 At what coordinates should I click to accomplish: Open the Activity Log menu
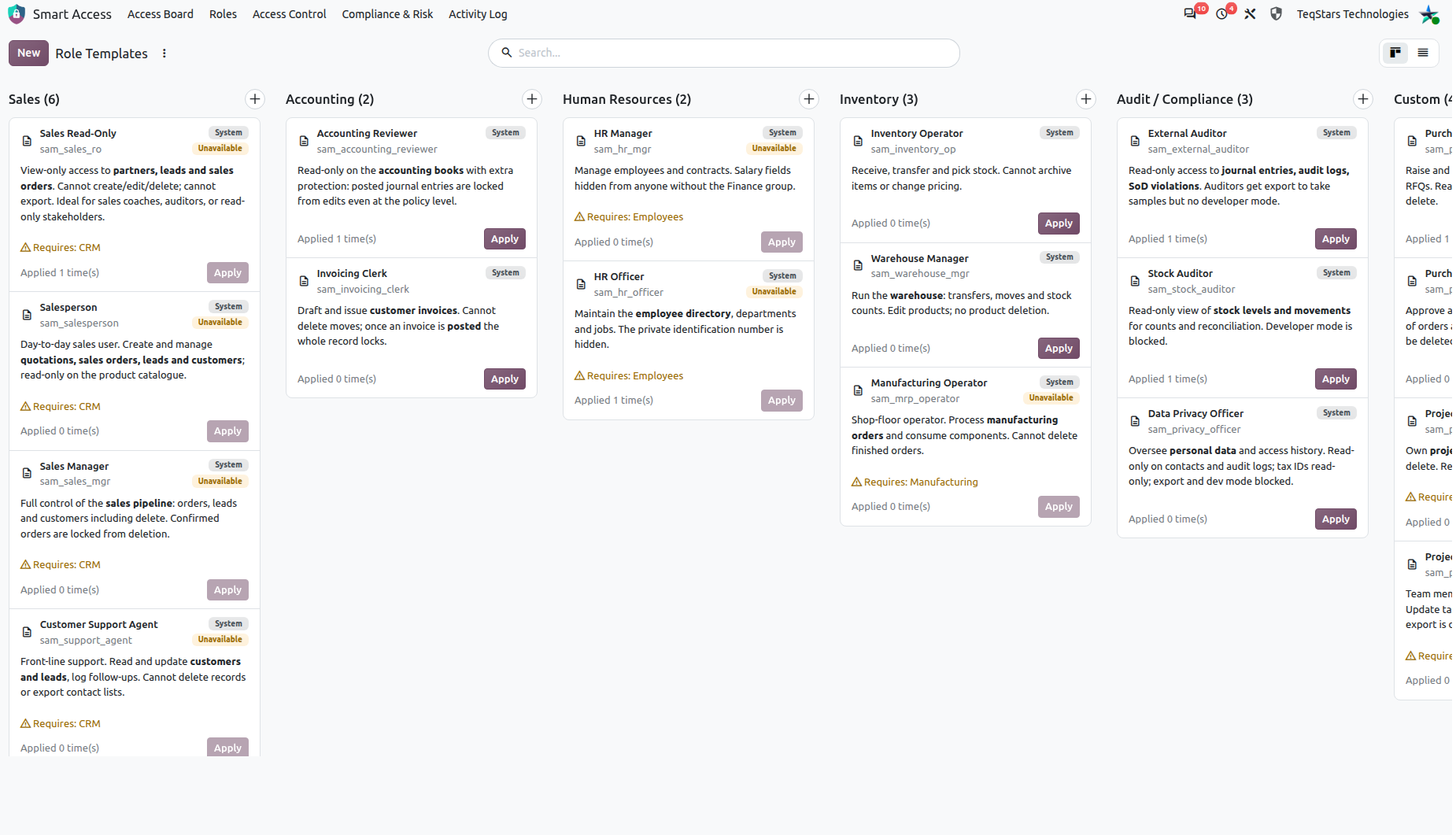point(478,14)
